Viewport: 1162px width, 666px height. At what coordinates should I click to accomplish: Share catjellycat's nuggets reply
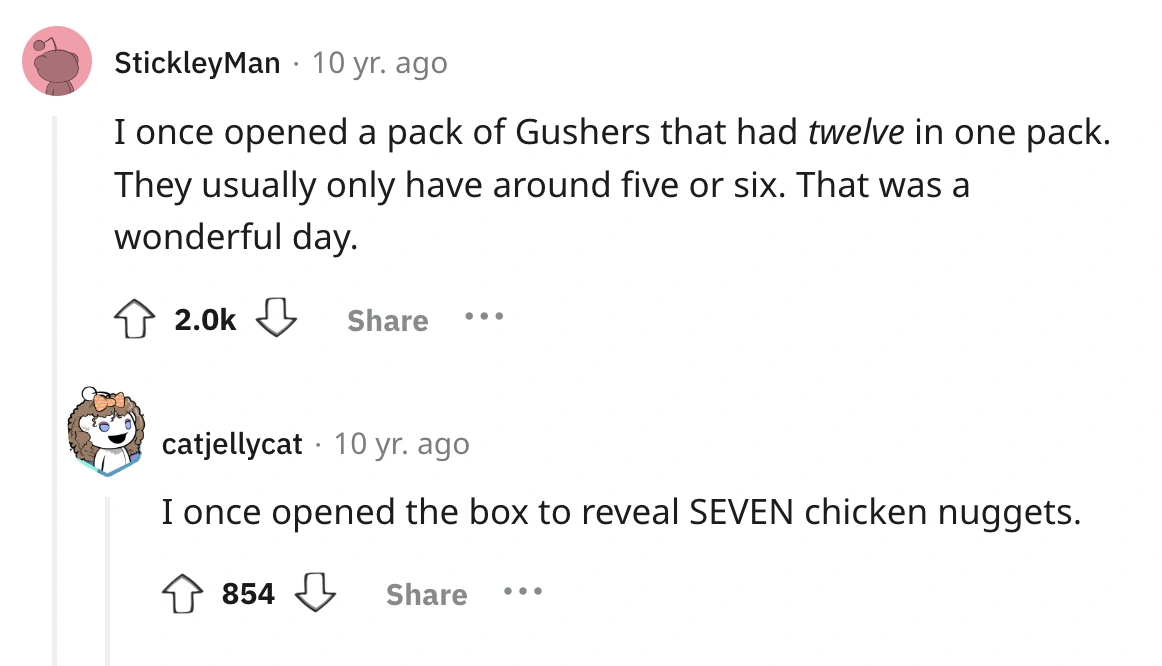(x=426, y=595)
